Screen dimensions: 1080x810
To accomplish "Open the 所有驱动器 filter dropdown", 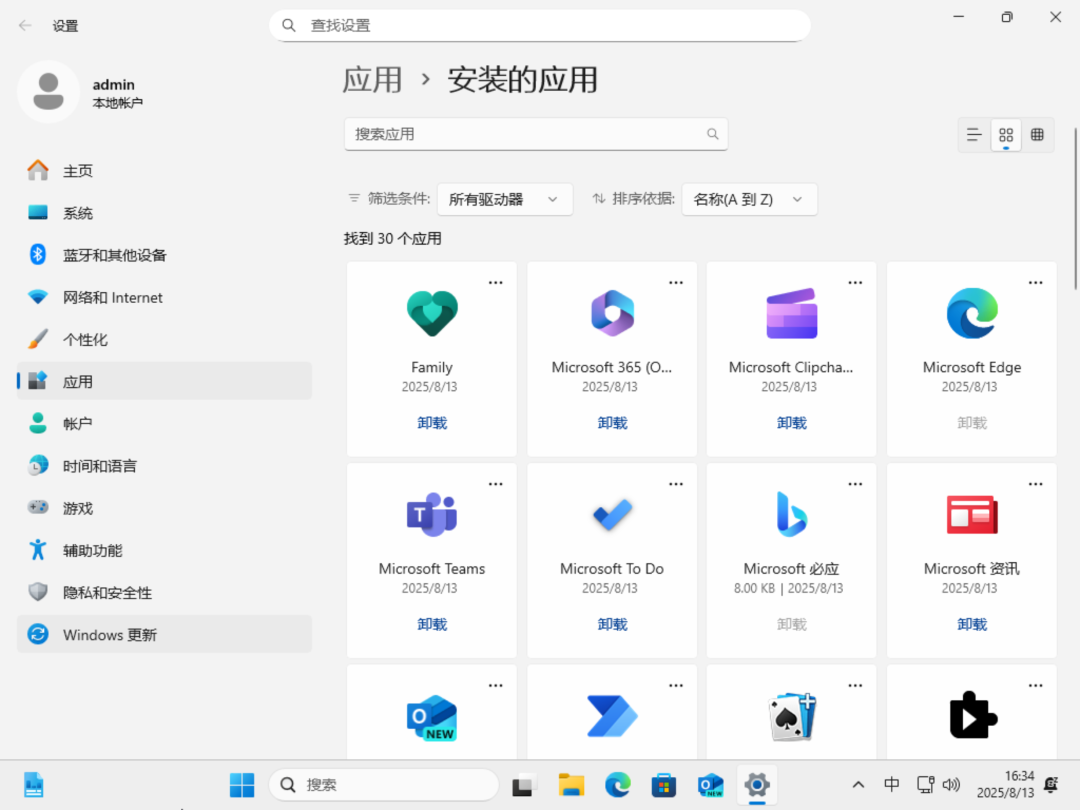I will click(504, 199).
